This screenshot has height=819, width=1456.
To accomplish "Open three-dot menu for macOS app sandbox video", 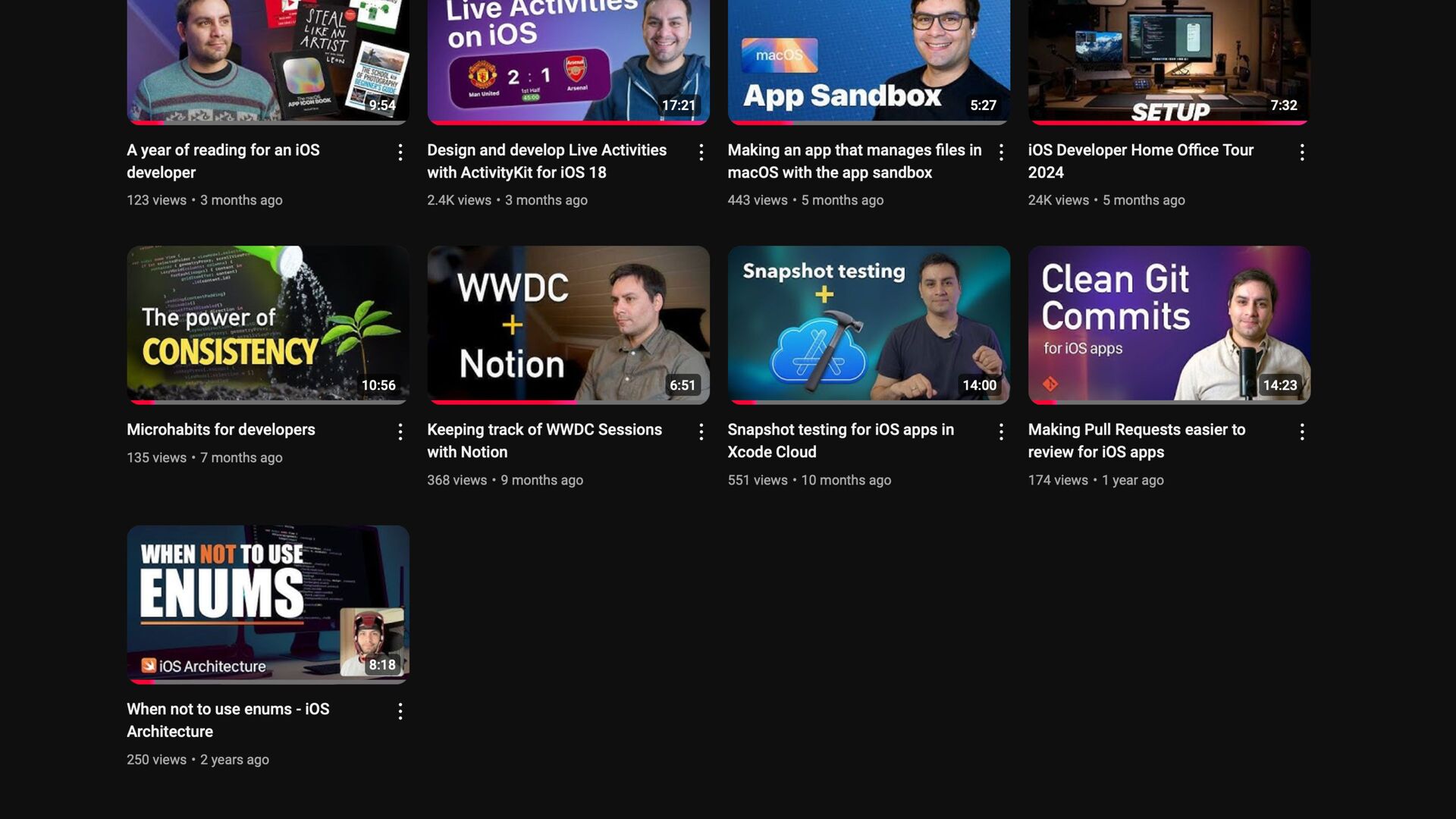I will click(x=1001, y=152).
